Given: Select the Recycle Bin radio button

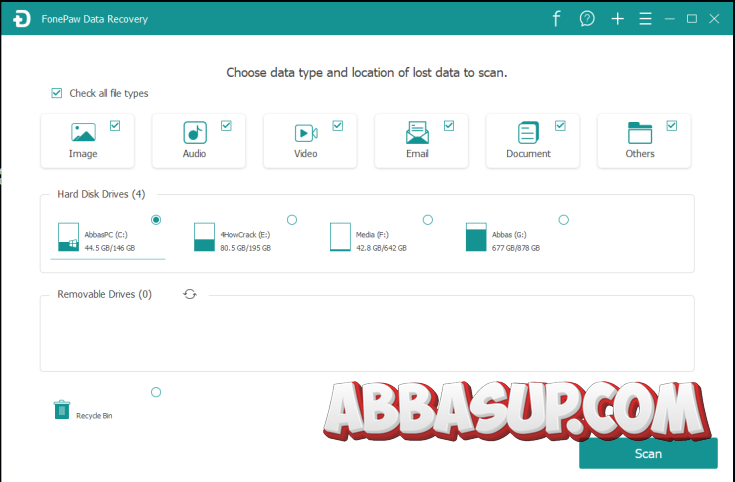Looking at the screenshot, I should [156, 392].
